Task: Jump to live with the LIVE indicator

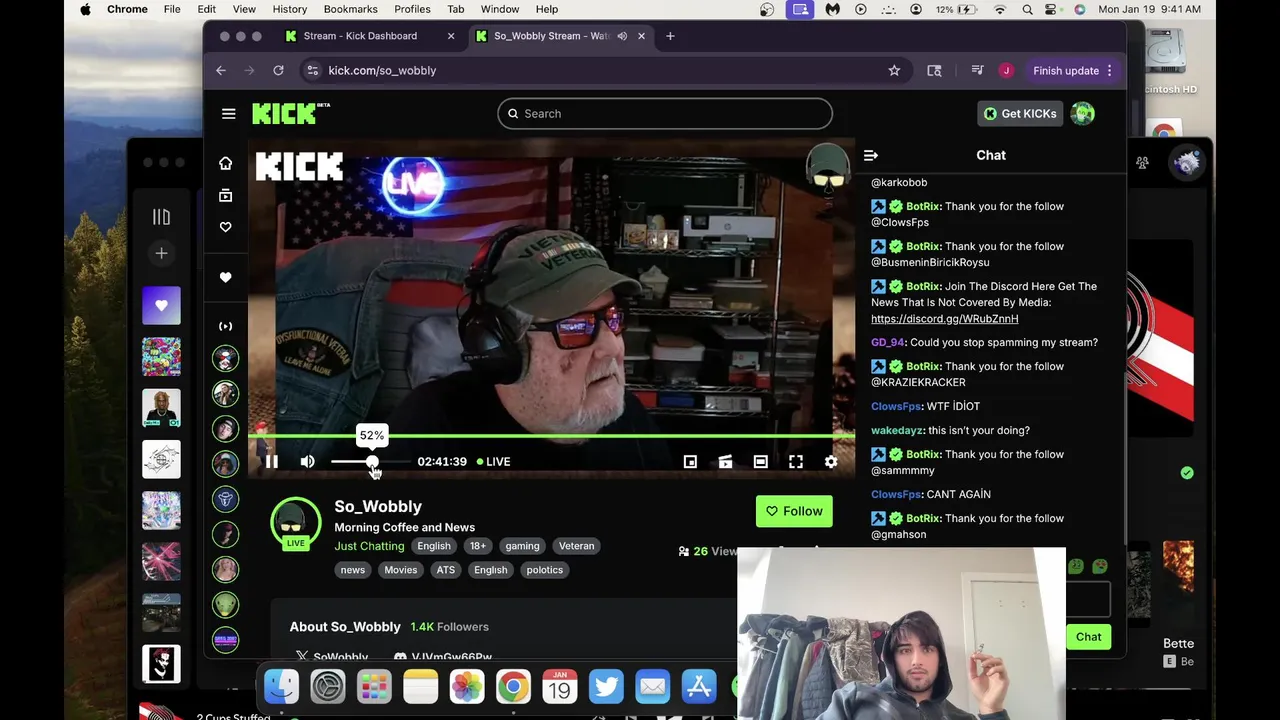Action: coord(493,461)
